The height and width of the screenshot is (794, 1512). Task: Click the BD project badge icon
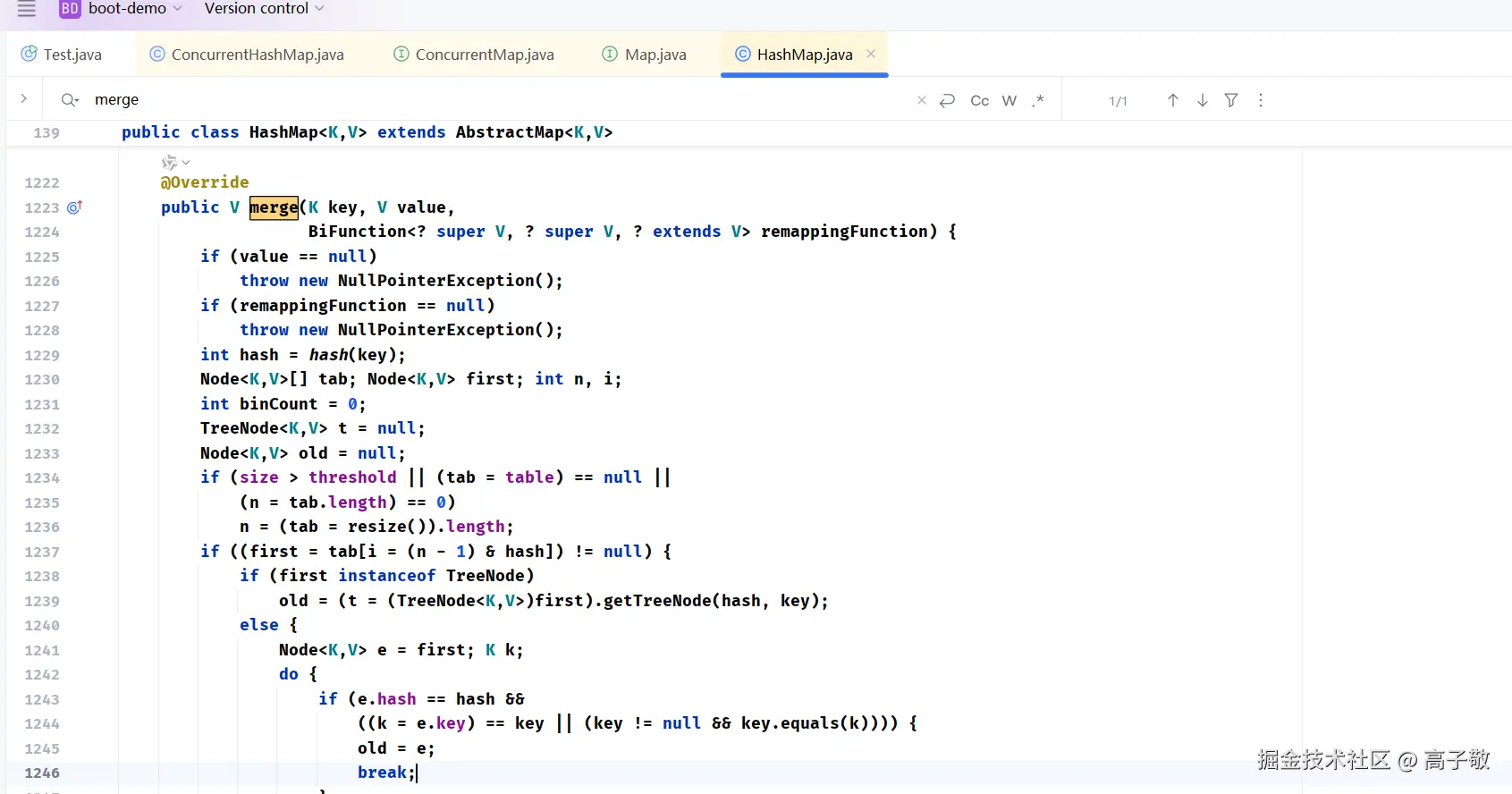(70, 9)
